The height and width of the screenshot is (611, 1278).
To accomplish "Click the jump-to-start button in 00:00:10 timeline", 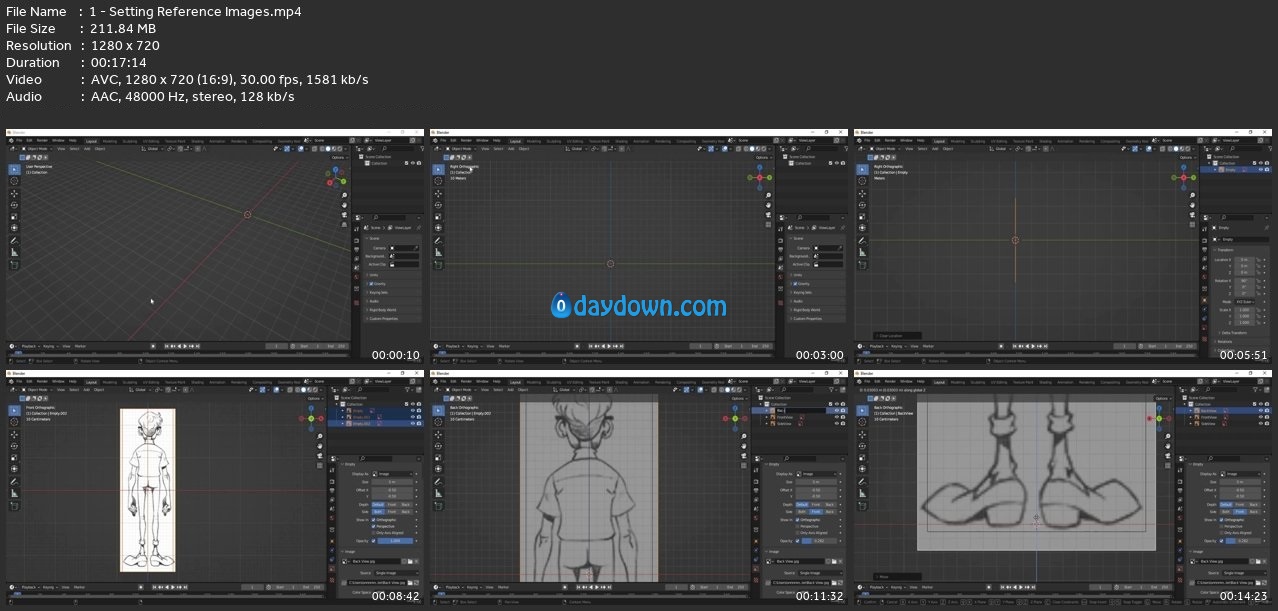I will pyautogui.click(x=167, y=346).
